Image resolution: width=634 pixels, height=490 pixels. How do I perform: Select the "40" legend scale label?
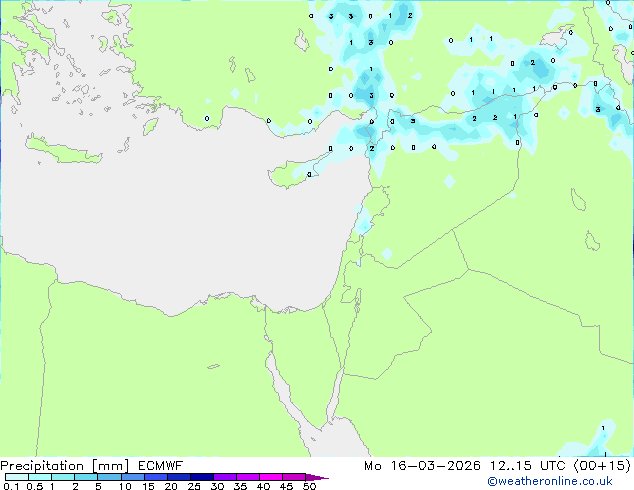tap(263, 486)
